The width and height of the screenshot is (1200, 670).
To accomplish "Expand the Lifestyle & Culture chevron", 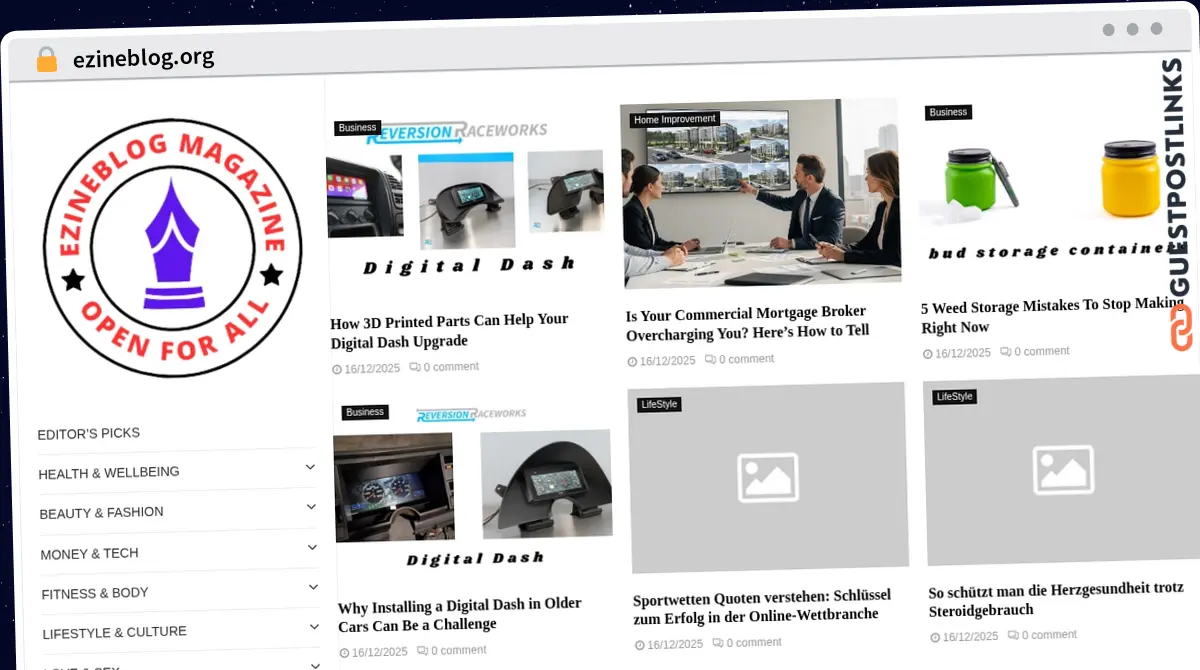I will [x=314, y=626].
